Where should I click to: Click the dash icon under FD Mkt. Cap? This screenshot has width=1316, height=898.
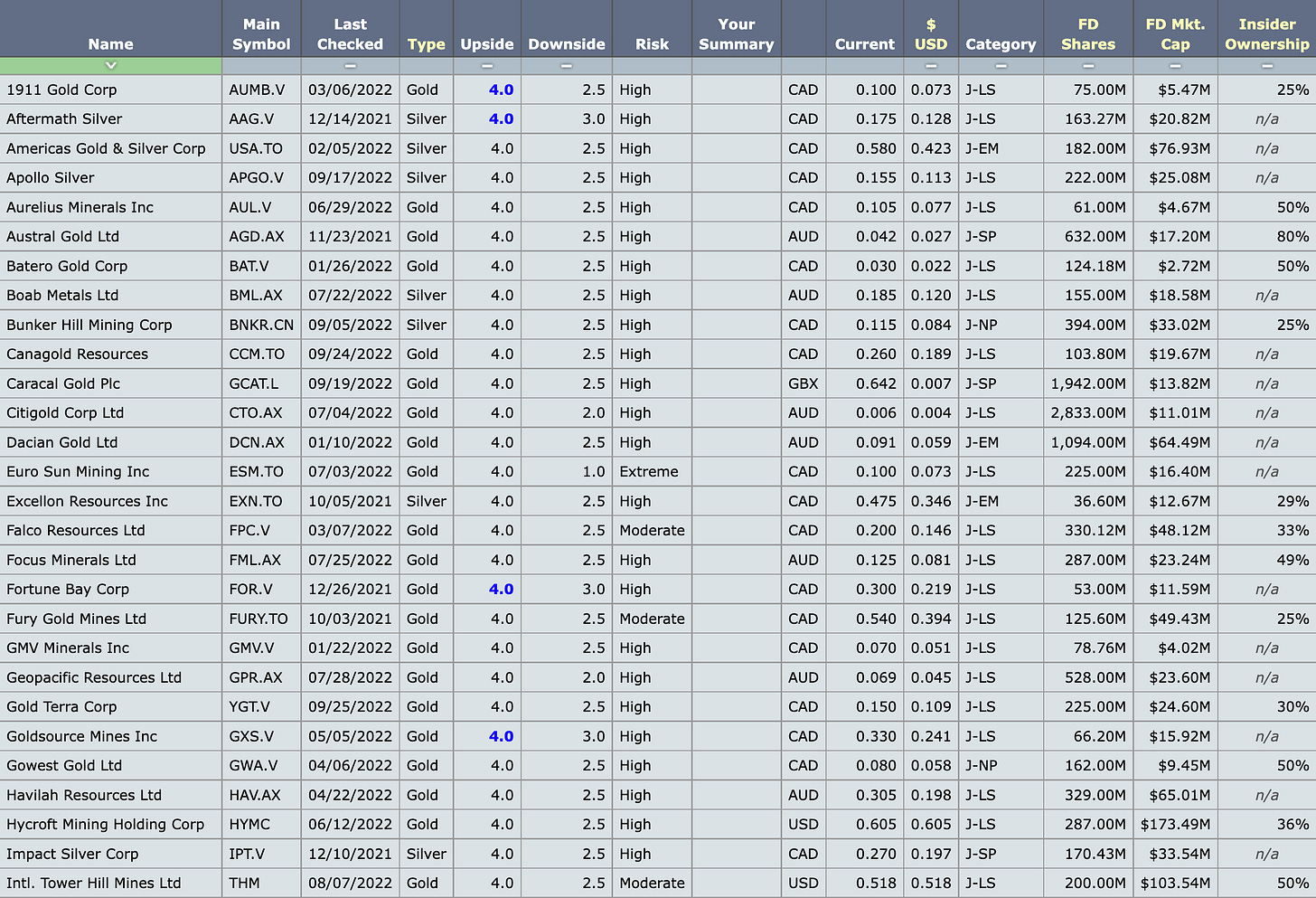click(x=1174, y=65)
